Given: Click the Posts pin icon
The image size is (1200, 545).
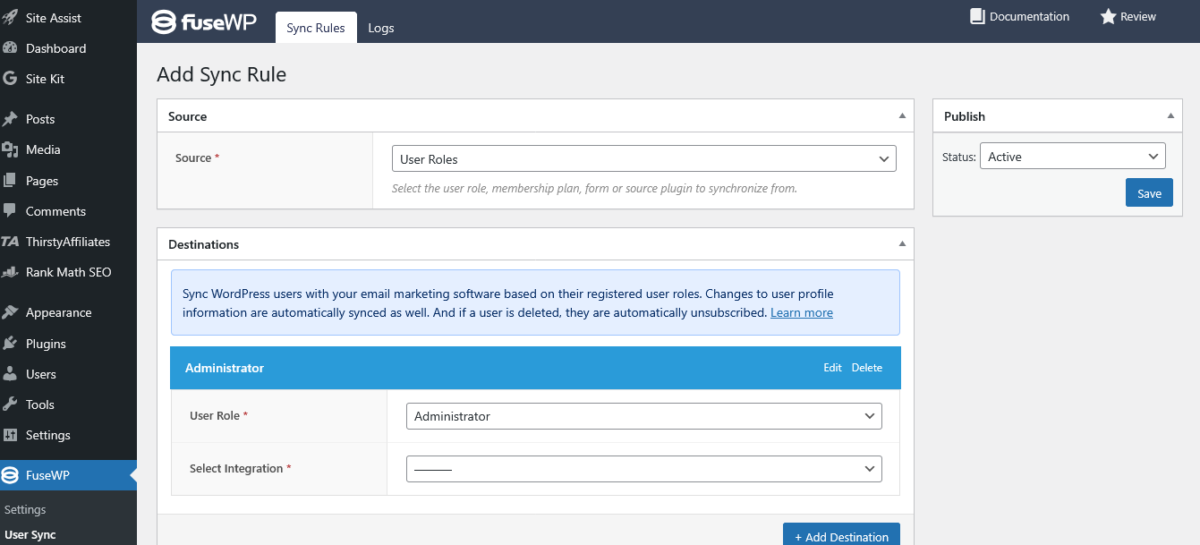Looking at the screenshot, I should [x=10, y=119].
